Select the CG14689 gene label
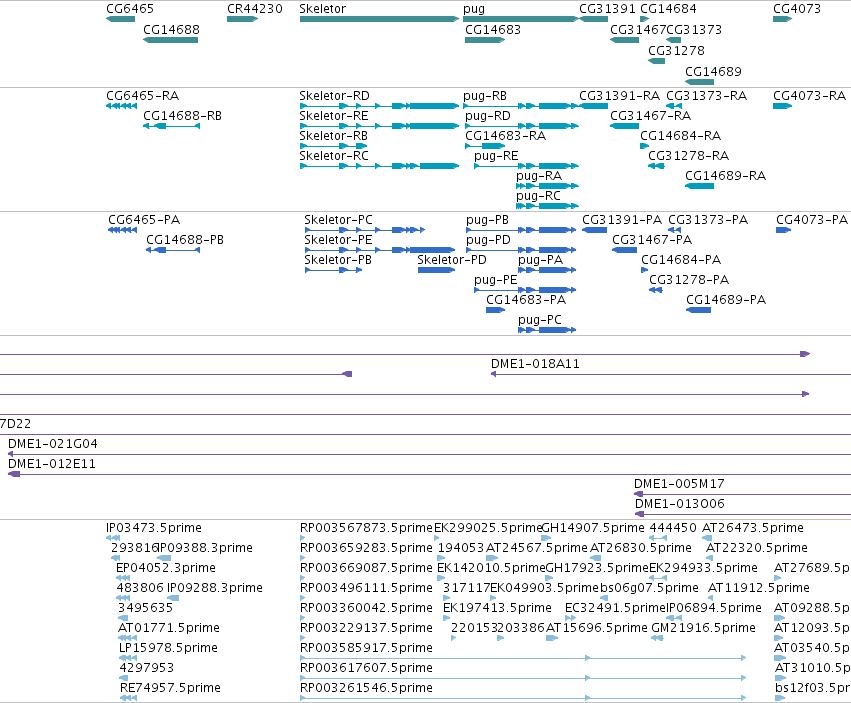Screen dimensions: 851x703 point(713,71)
